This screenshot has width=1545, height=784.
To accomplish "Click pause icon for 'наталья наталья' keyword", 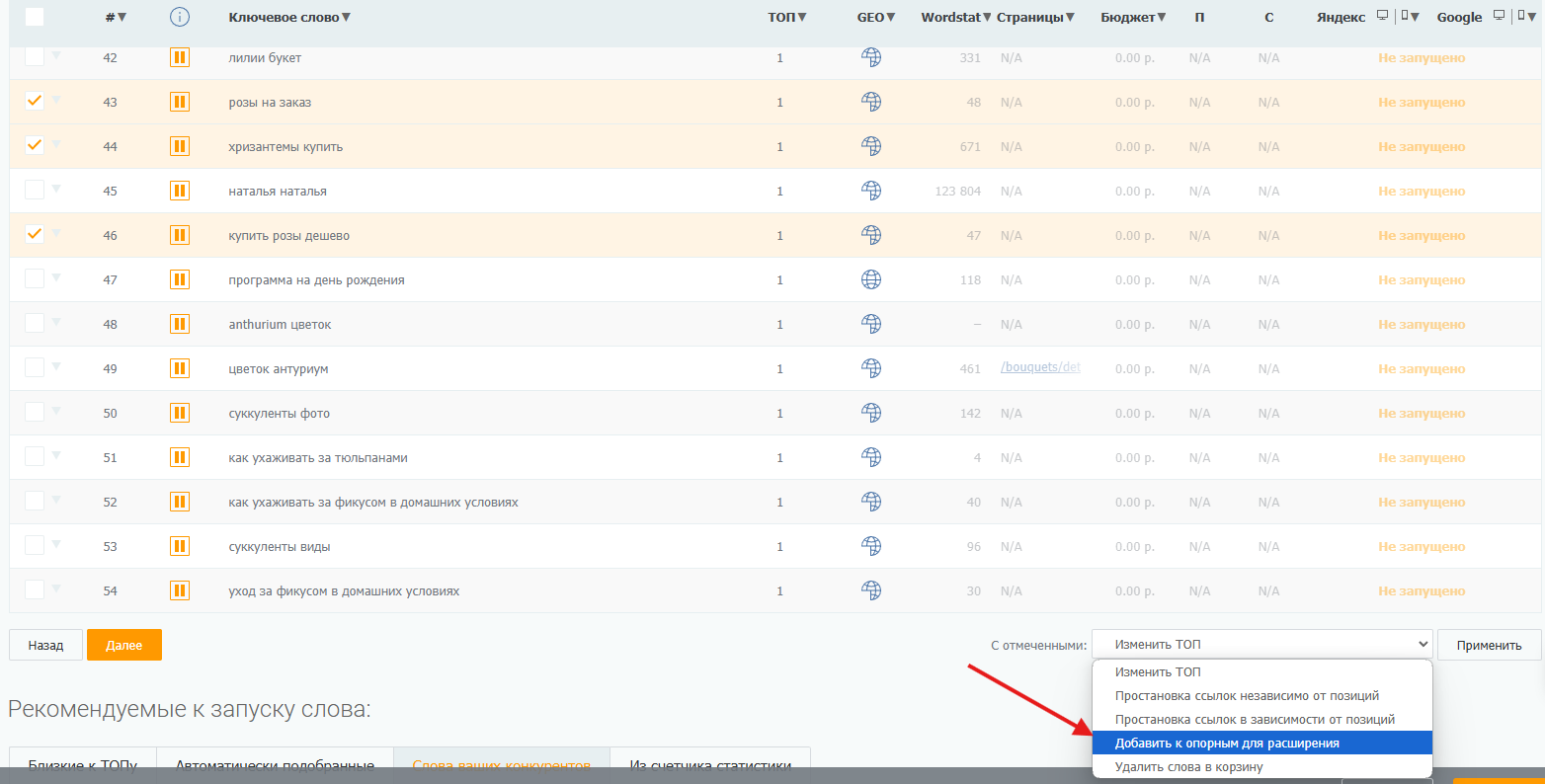I will 179,192.
